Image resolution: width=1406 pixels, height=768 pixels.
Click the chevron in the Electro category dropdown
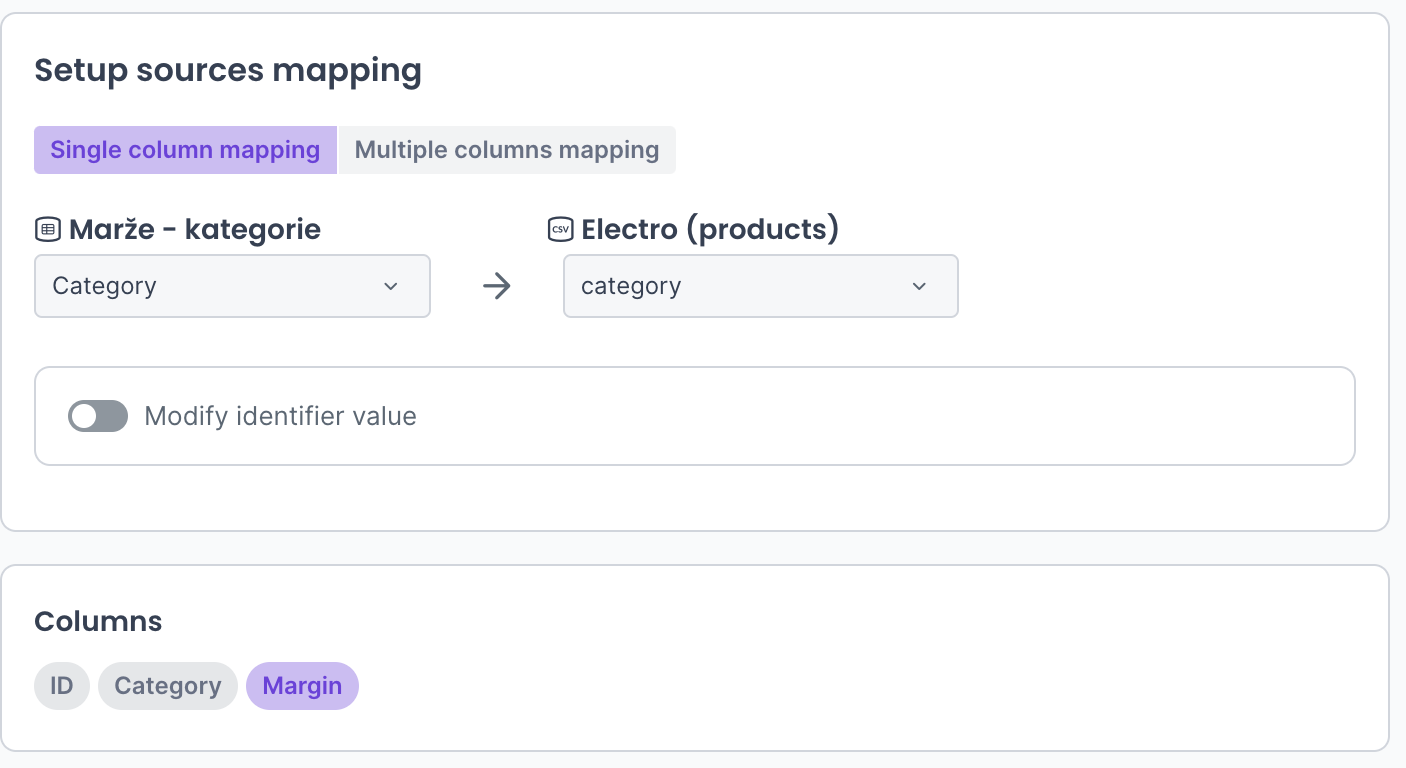[919, 287]
